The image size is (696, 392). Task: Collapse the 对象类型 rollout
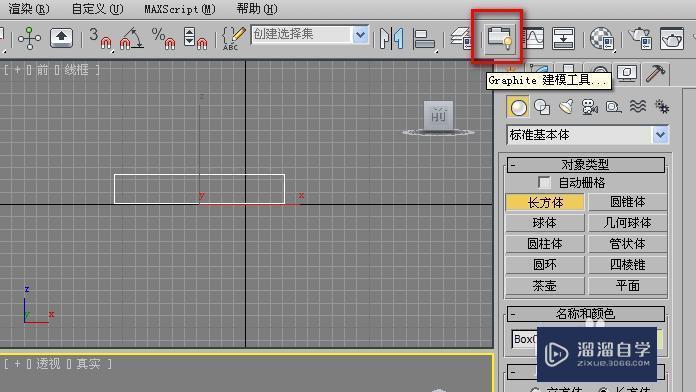585,165
